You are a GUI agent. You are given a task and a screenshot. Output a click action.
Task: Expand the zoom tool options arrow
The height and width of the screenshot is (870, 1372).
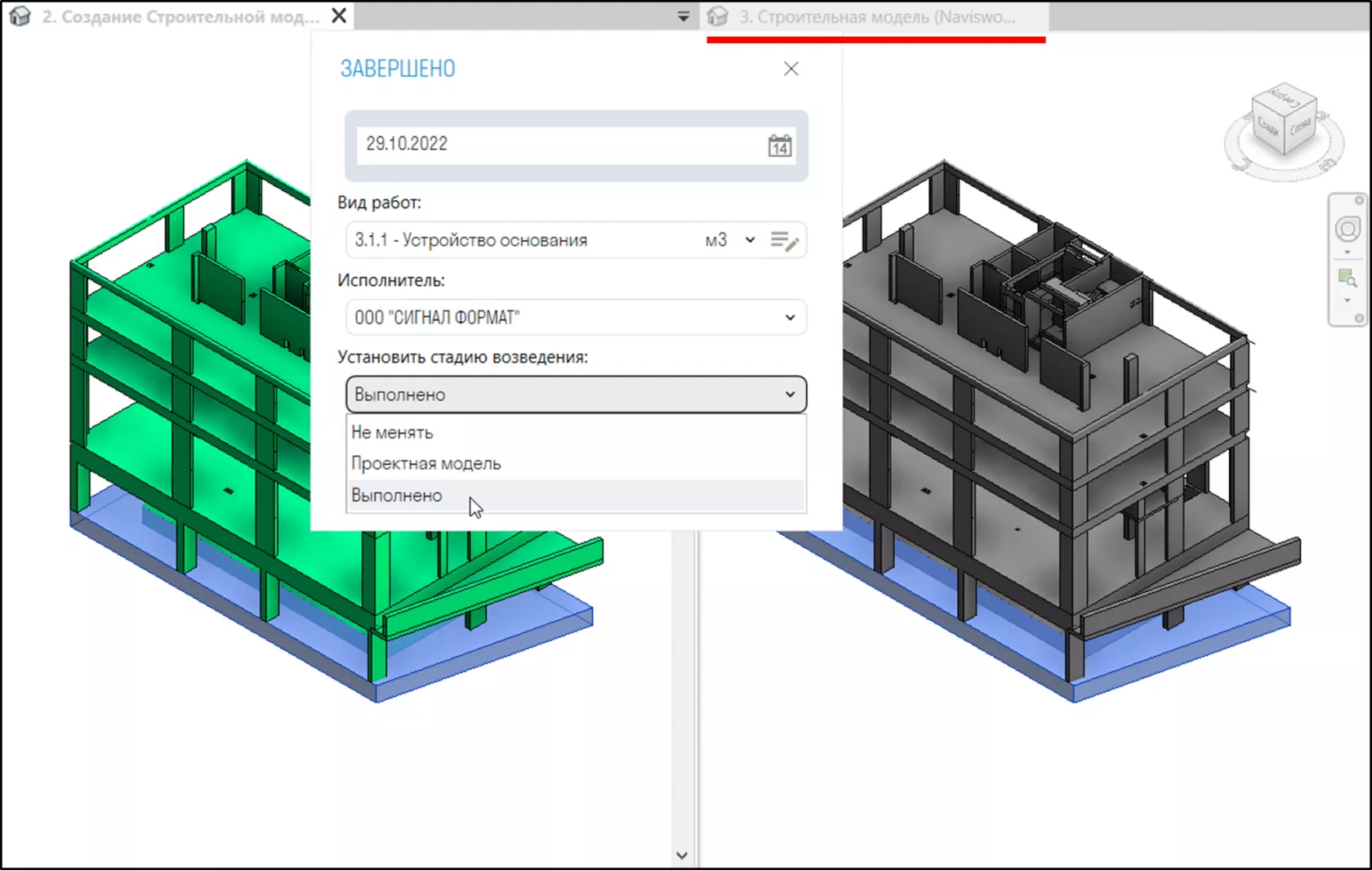pyautogui.click(x=1347, y=301)
